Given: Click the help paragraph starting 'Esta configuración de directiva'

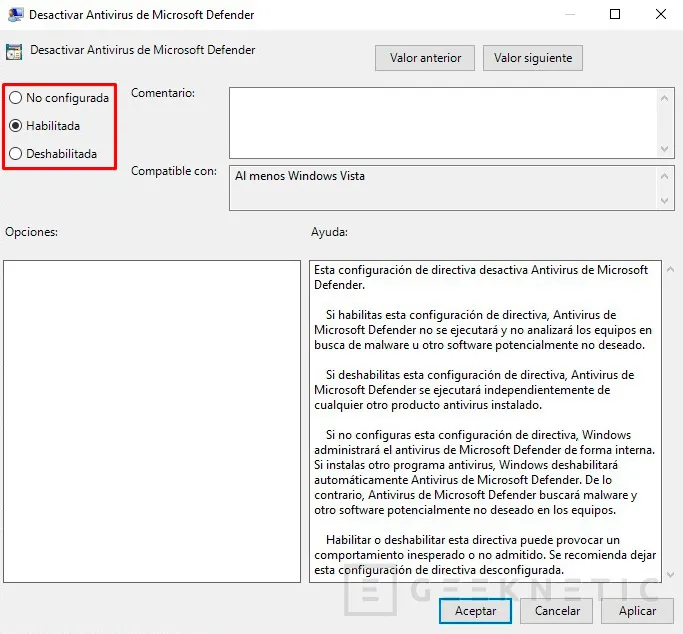Looking at the screenshot, I should point(481,277).
